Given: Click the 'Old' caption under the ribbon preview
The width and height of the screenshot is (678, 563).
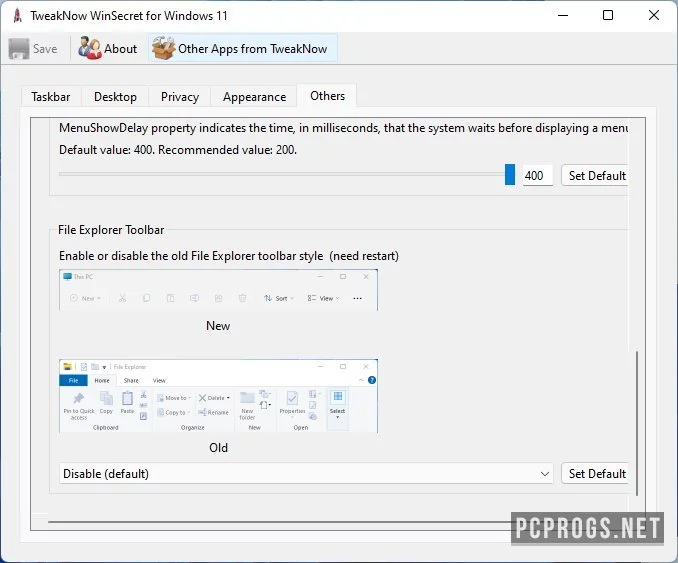Looking at the screenshot, I should (x=218, y=448).
